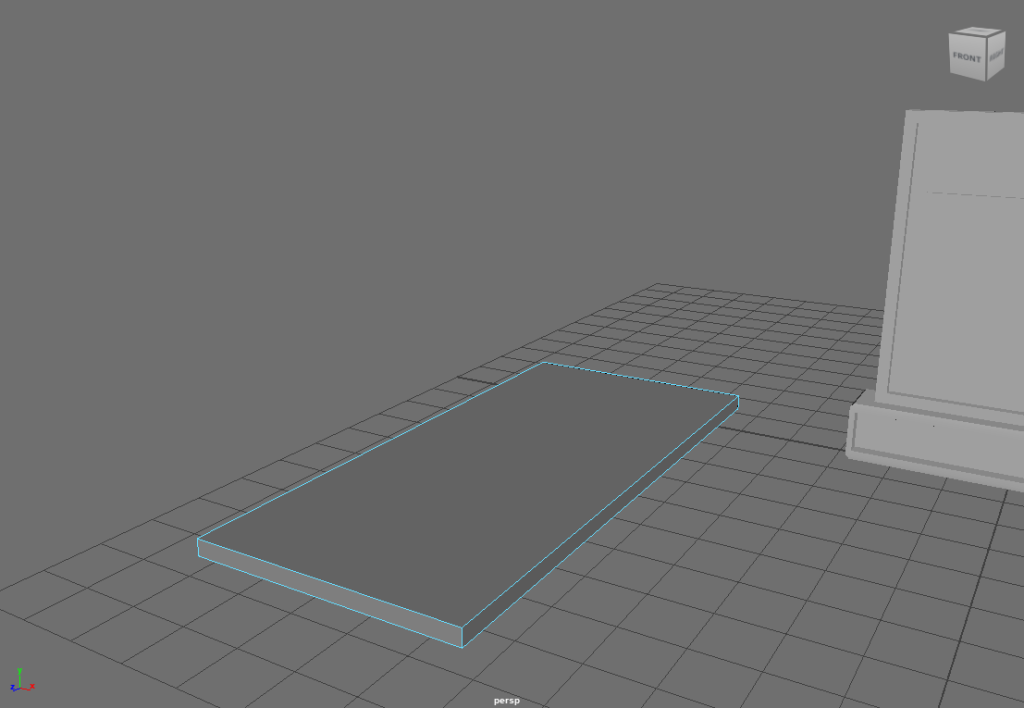The height and width of the screenshot is (708, 1024).
Task: Click the slab's rightmost corner near the headstone
Action: [x=738, y=397]
